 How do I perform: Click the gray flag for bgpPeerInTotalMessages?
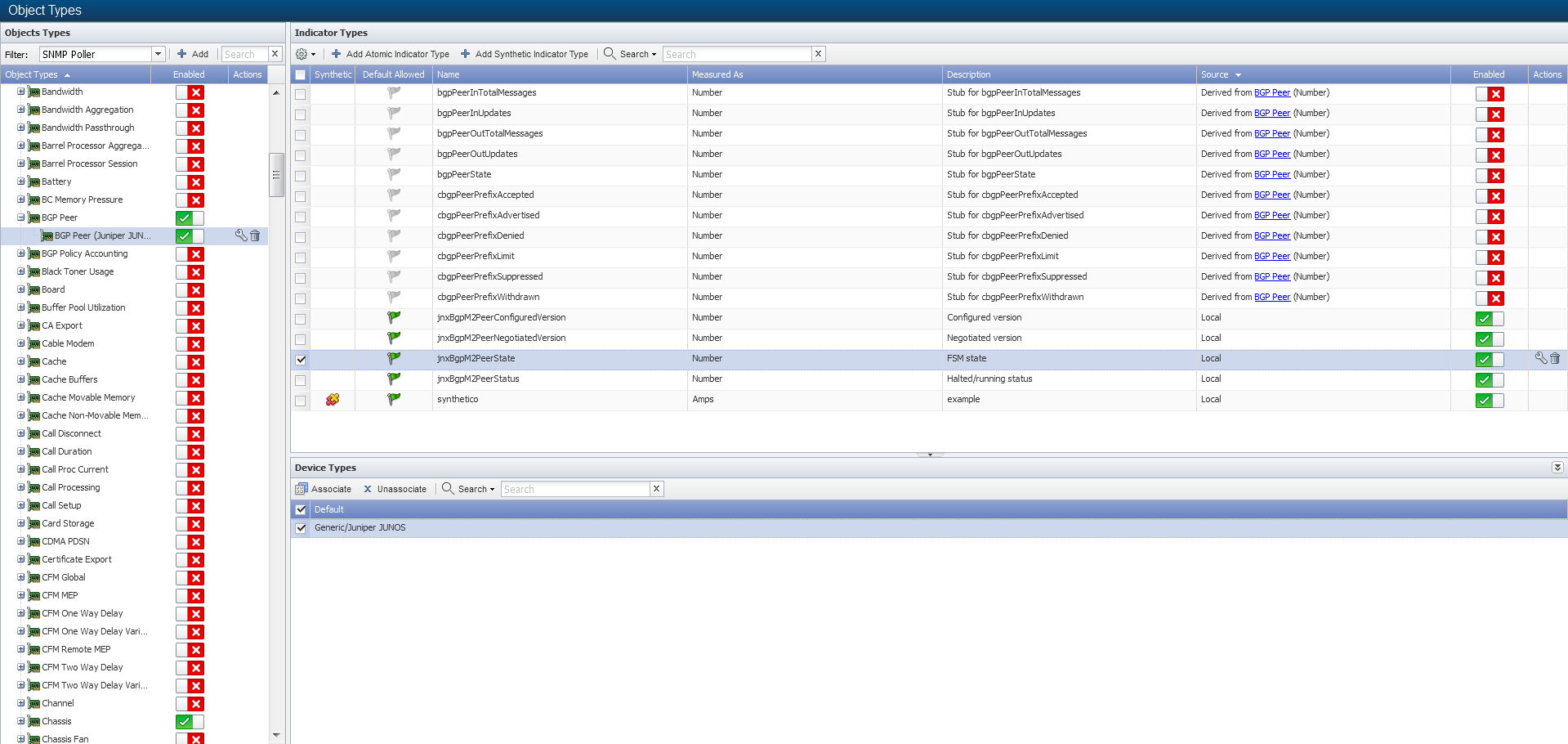(394, 92)
